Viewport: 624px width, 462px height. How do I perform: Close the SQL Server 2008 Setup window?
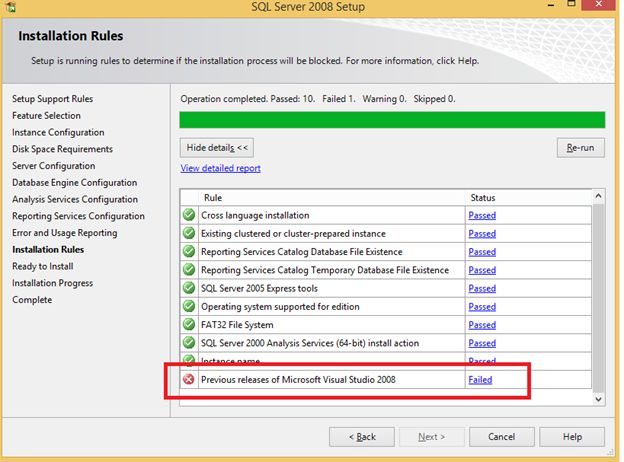(599, 4)
